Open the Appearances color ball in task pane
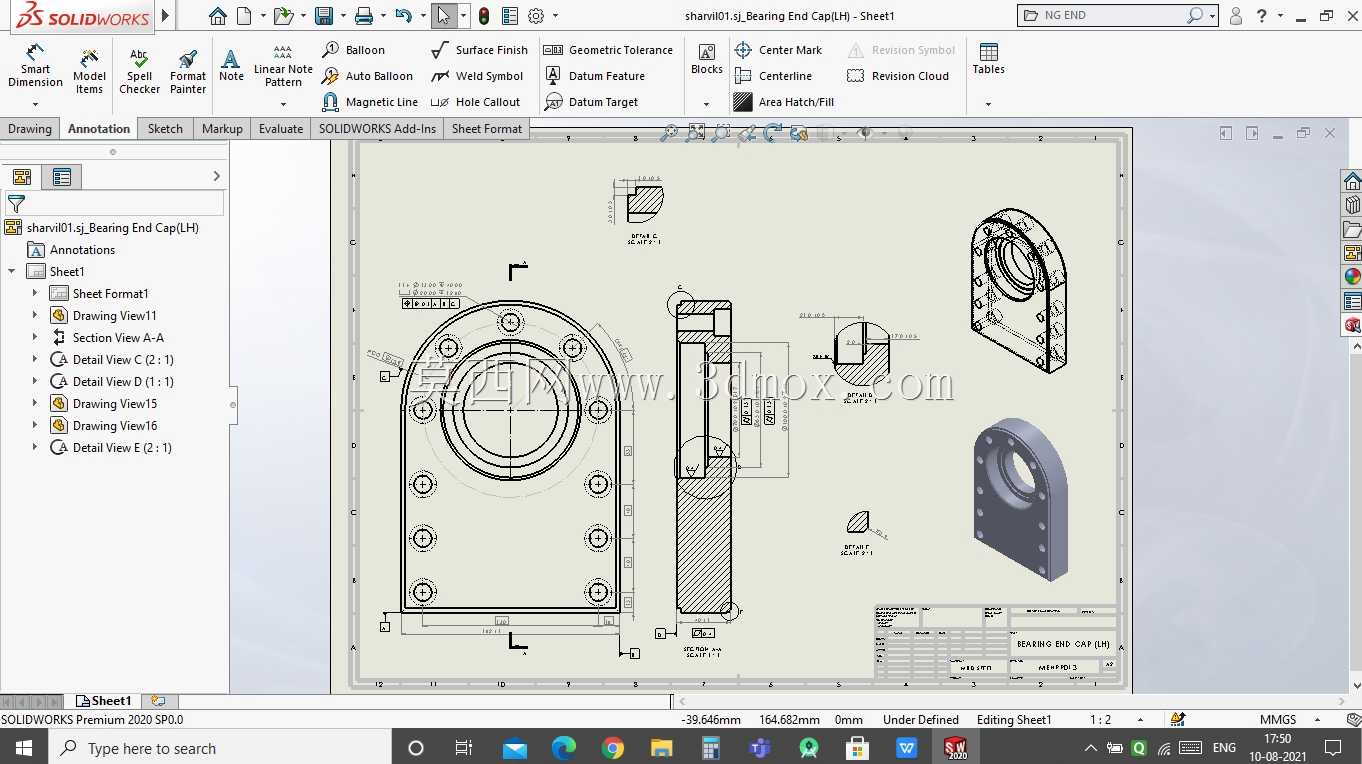The width and height of the screenshot is (1362, 764). (1352, 277)
